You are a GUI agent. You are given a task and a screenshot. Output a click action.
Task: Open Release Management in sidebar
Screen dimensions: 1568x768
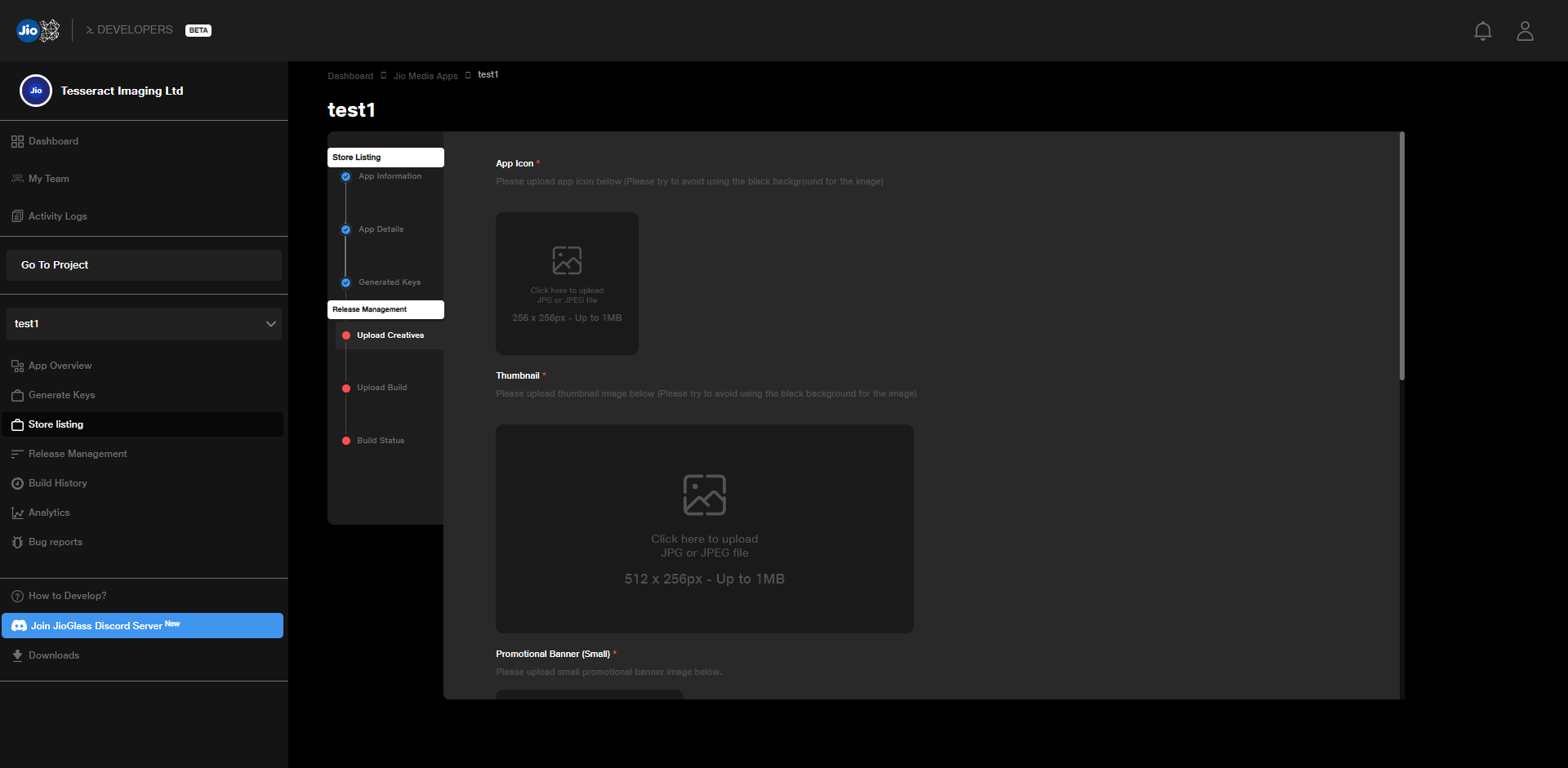[x=78, y=454]
